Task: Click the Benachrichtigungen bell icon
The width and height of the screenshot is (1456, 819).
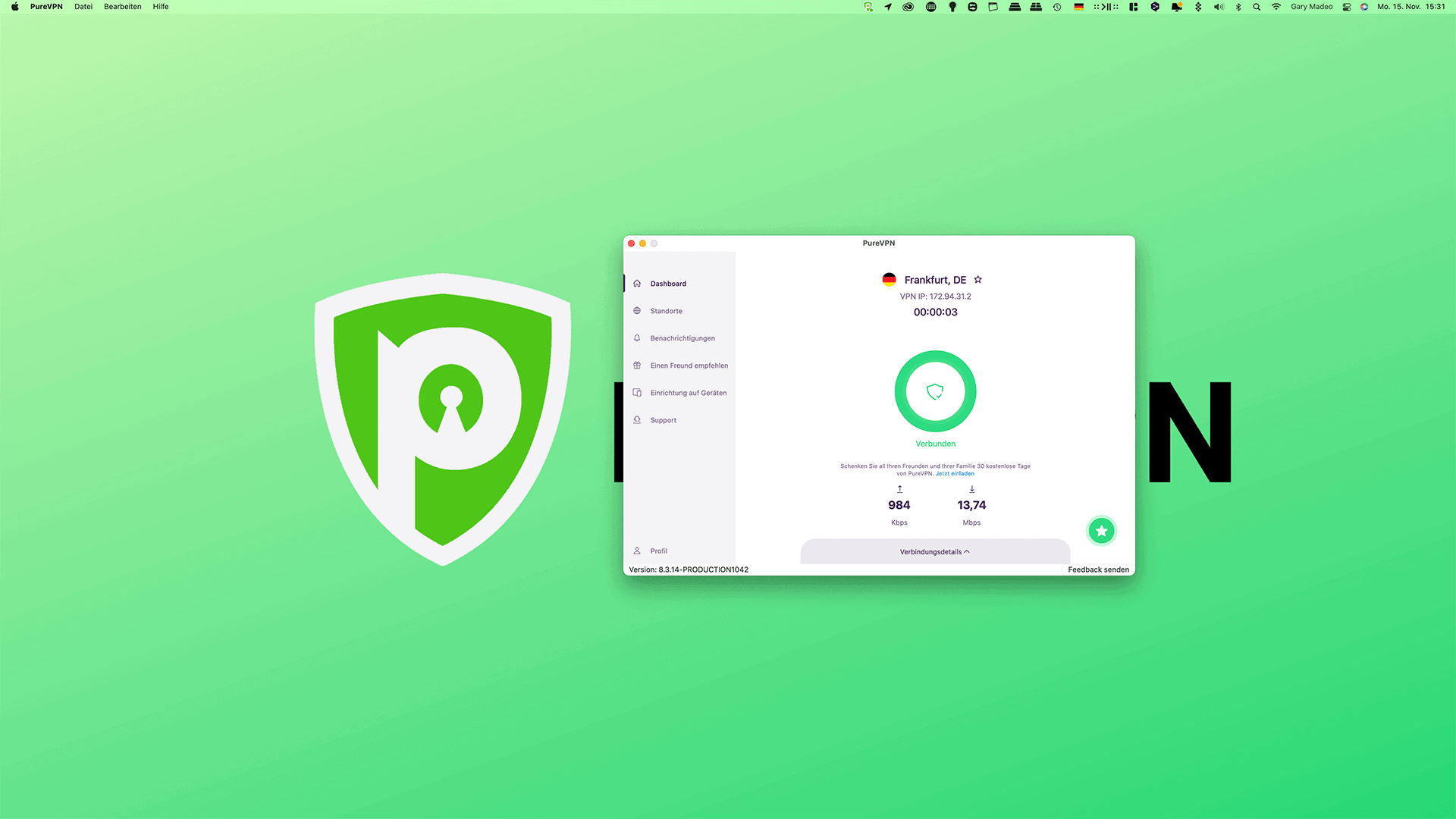Action: [x=637, y=338]
